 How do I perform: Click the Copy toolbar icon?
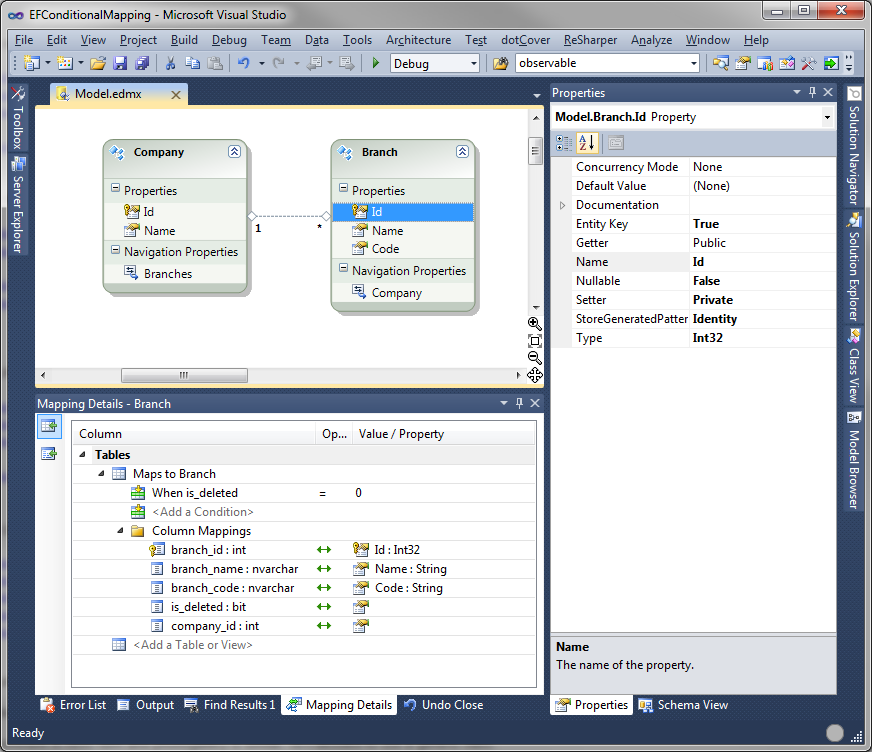coord(192,63)
